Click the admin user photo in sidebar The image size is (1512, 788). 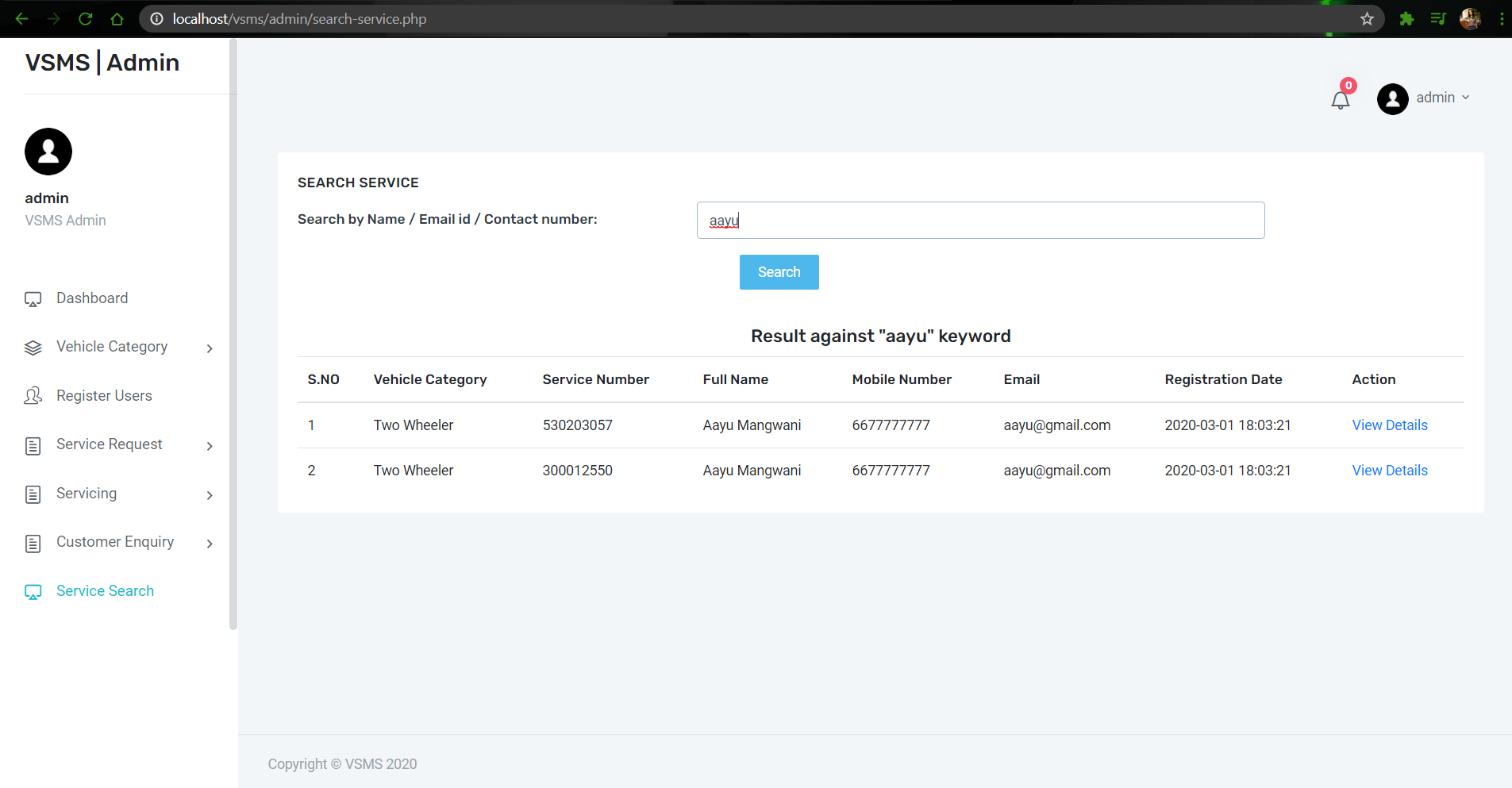[48, 152]
